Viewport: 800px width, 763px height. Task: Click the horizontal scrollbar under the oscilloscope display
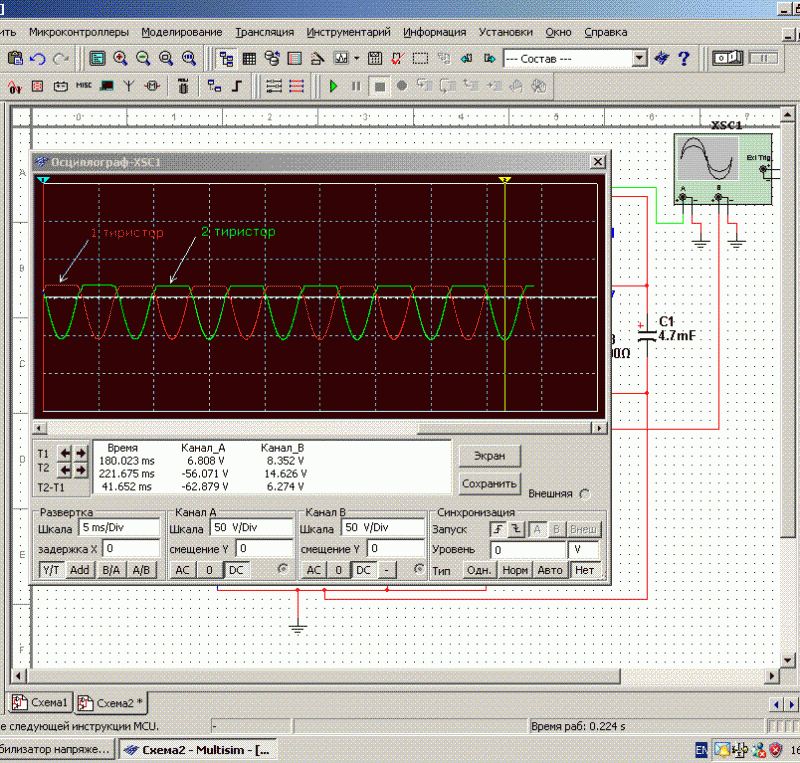coord(300,427)
